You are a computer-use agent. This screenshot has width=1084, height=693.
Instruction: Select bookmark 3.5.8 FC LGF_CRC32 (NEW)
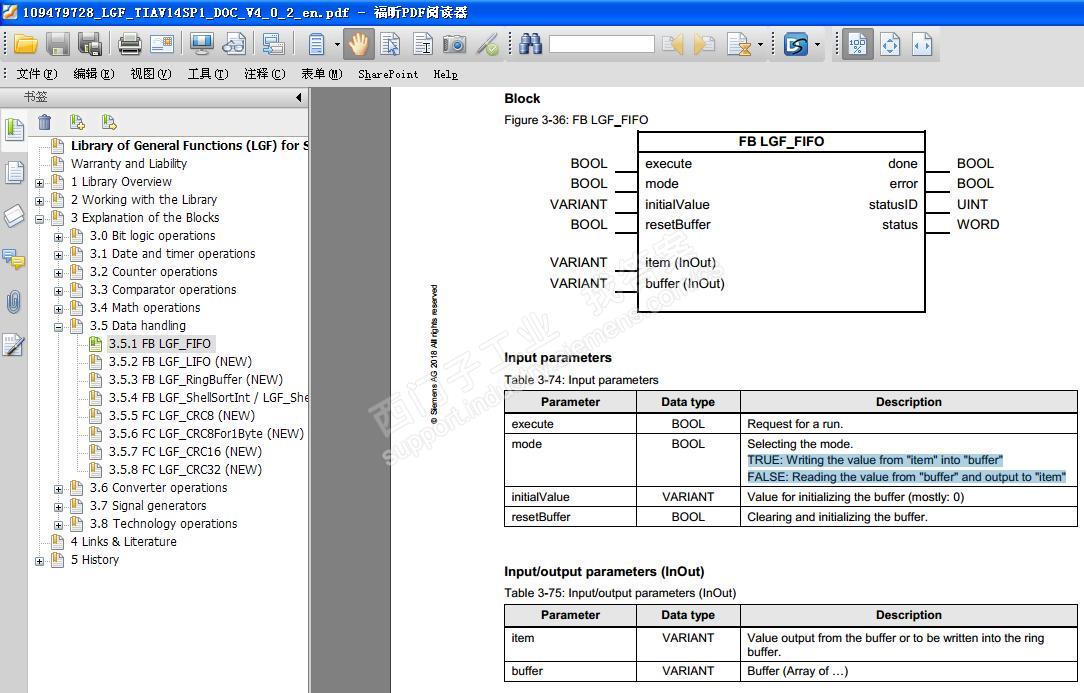tap(185, 470)
